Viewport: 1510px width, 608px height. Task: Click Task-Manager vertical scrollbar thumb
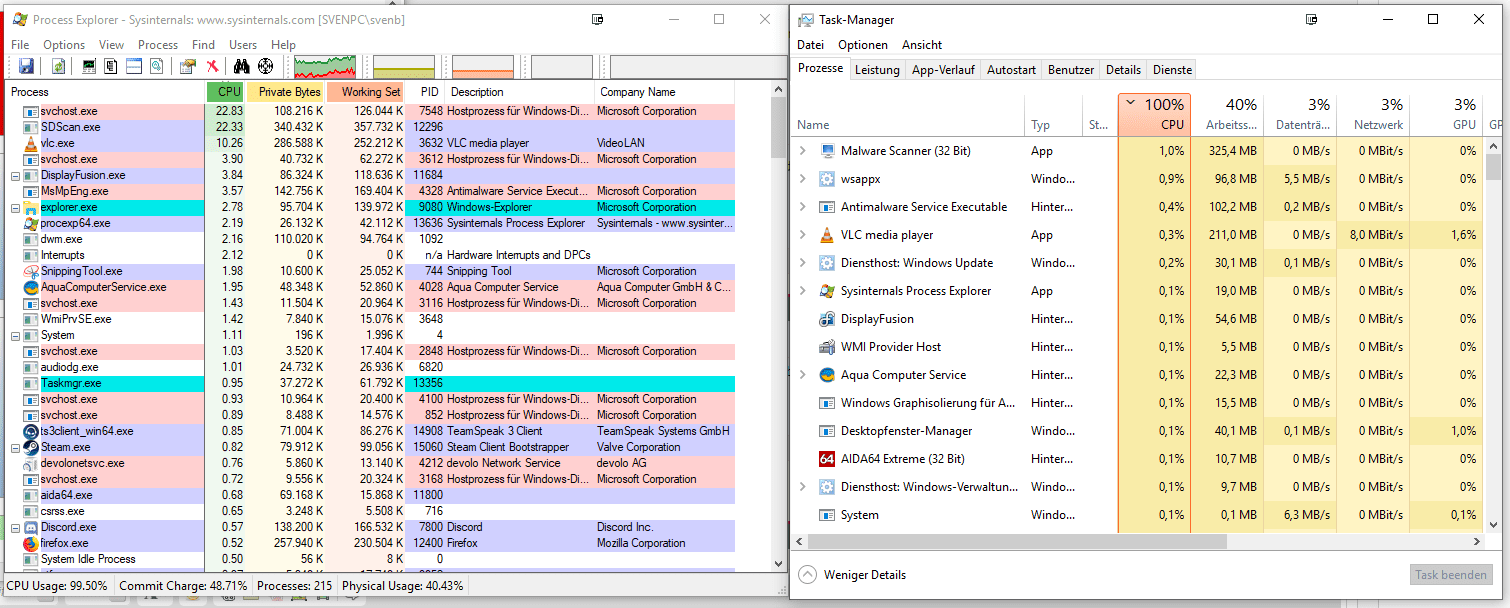1493,165
